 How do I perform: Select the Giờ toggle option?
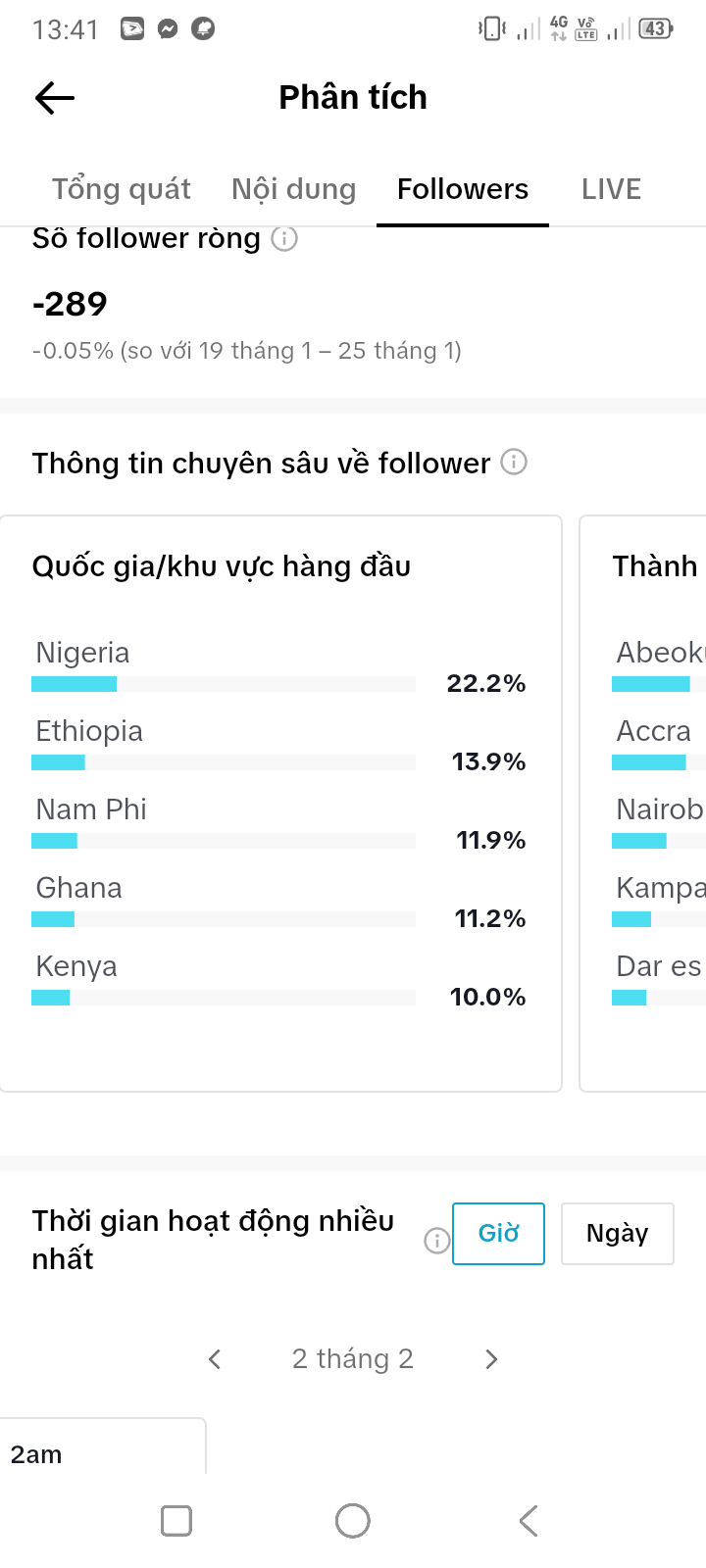click(498, 1234)
